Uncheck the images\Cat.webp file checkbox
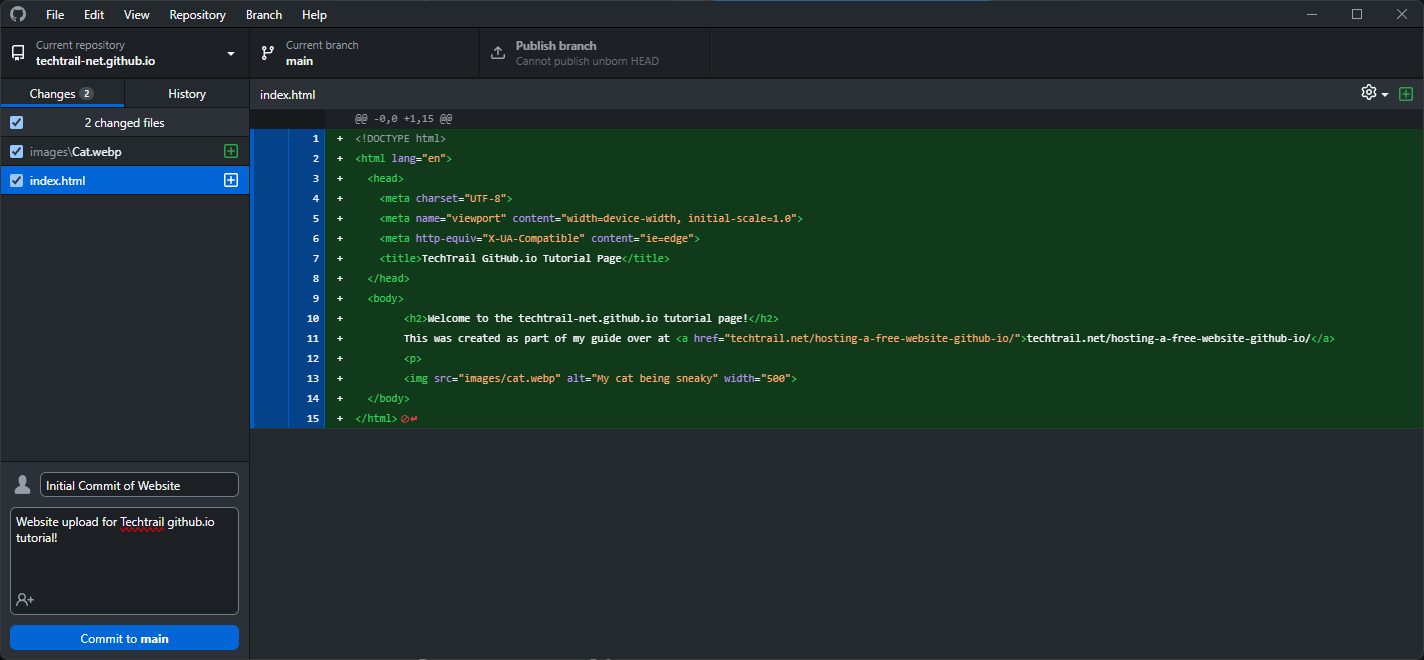The height and width of the screenshot is (660, 1424). [x=16, y=151]
